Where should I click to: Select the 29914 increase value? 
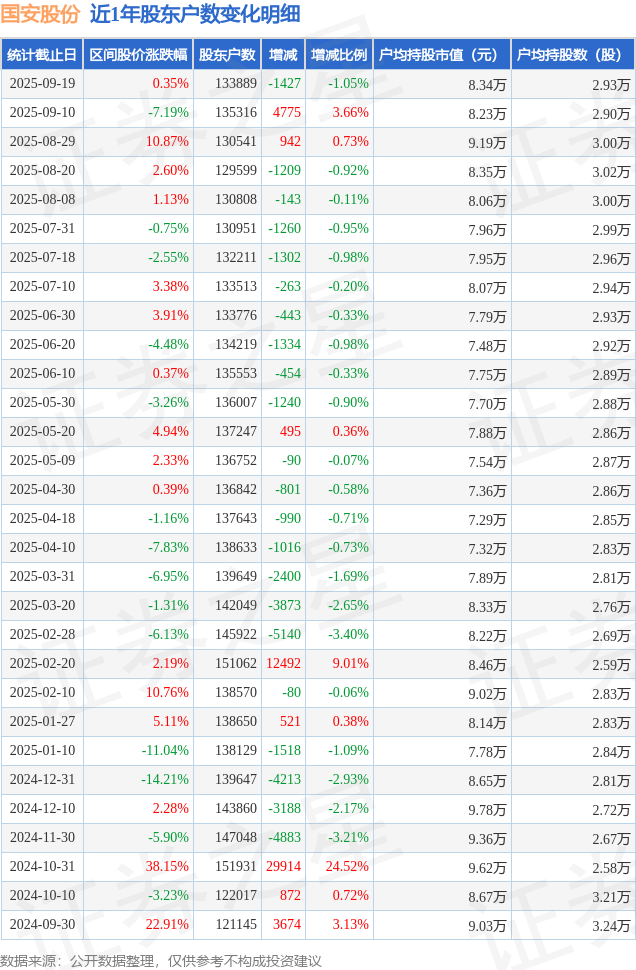point(284,867)
